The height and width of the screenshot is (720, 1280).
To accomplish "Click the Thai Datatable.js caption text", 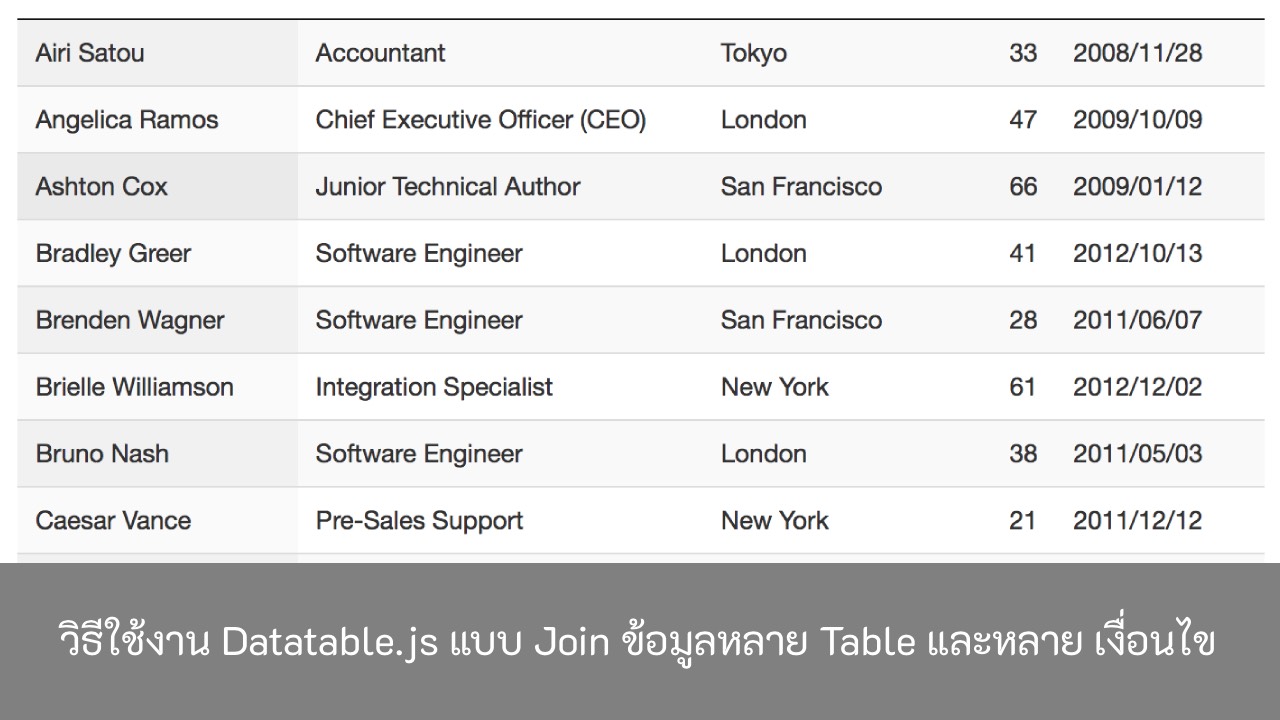I will (636, 642).
